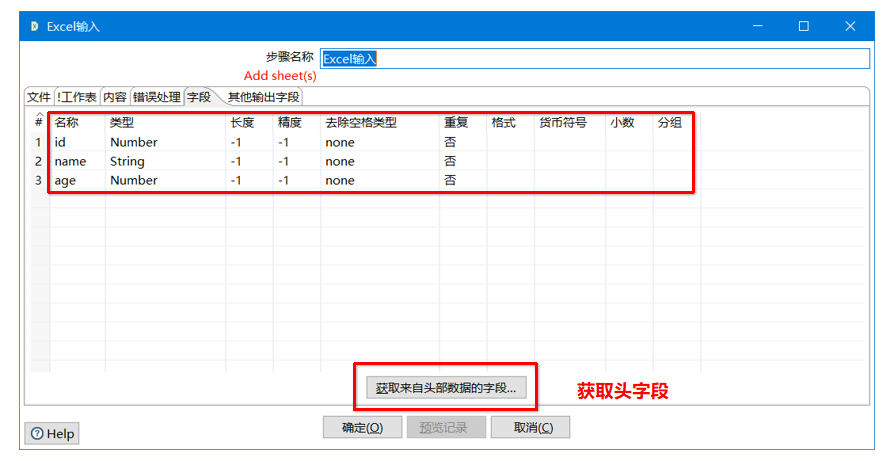Click the 长度 column header
885x461 pixels.
(249, 122)
